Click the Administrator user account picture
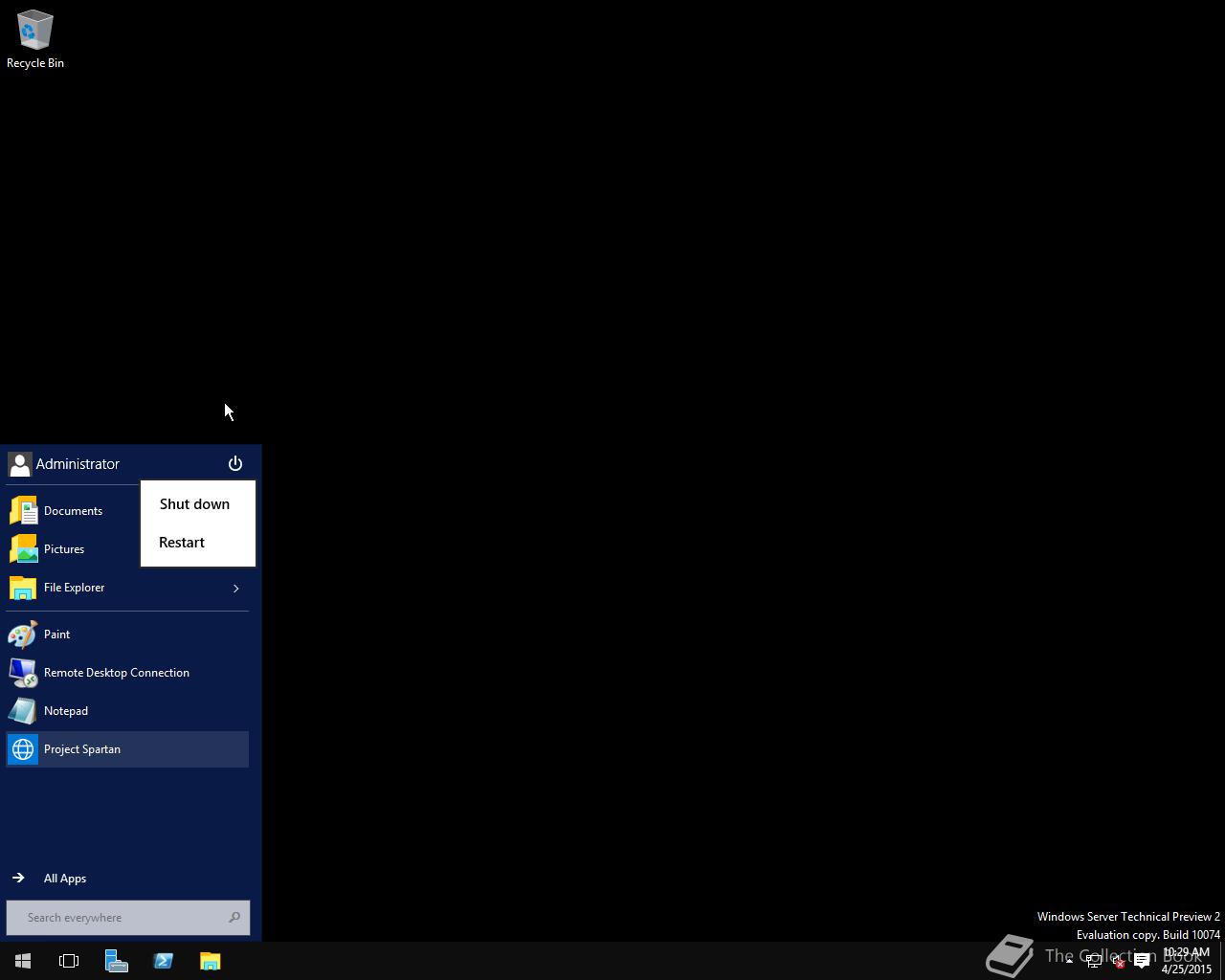Viewport: 1225px width, 980px height. 19,464
